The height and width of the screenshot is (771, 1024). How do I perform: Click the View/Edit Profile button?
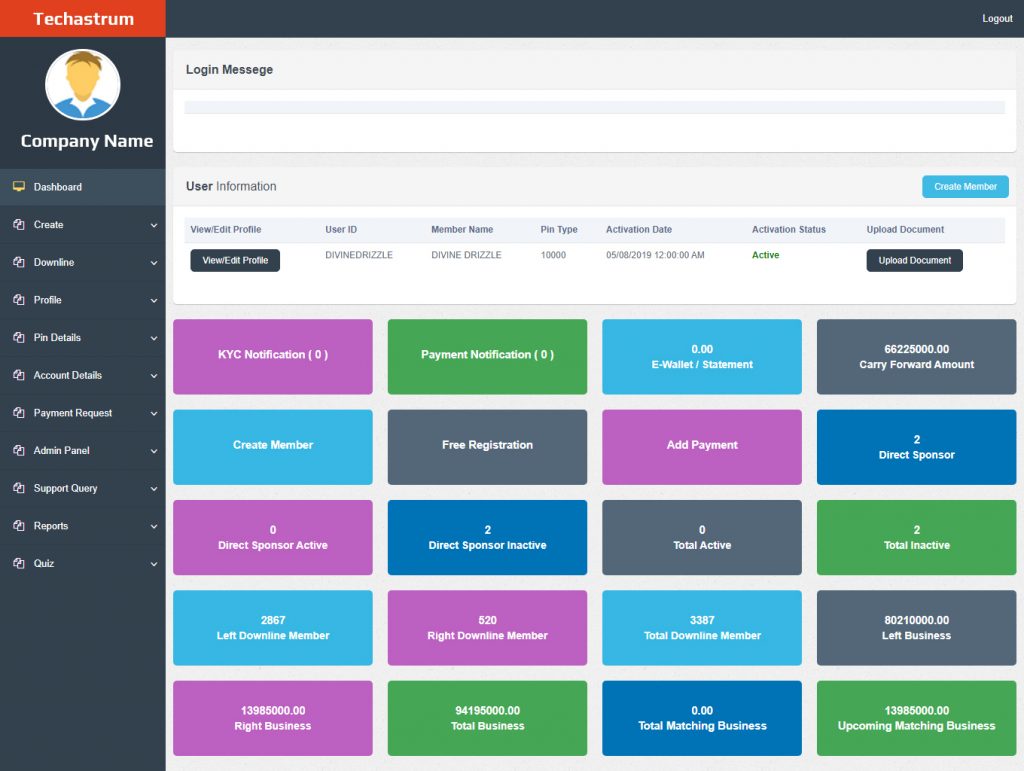tap(235, 261)
